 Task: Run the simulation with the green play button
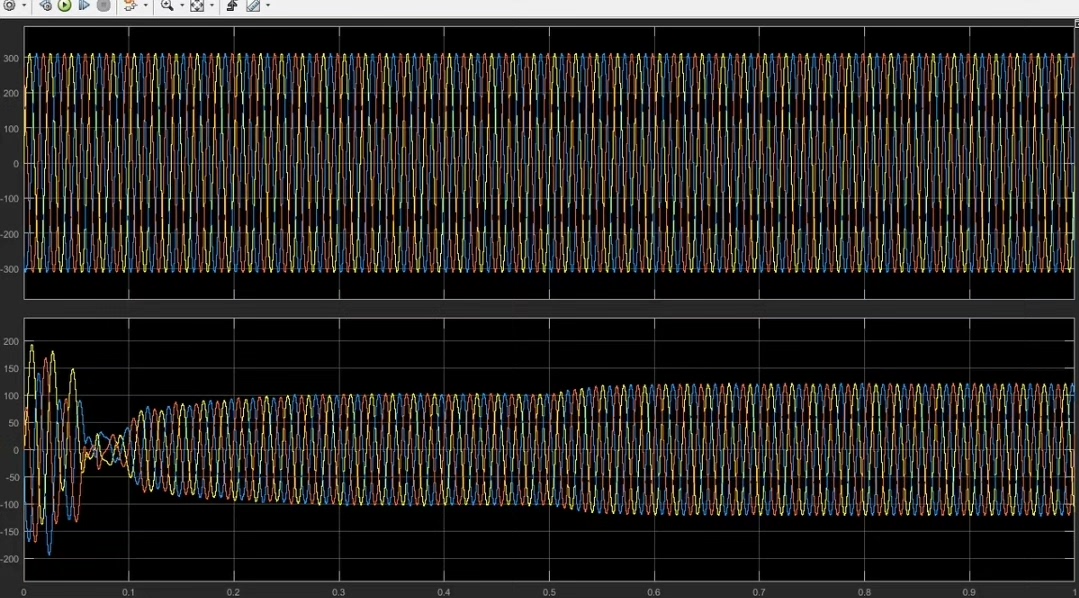(65, 6)
